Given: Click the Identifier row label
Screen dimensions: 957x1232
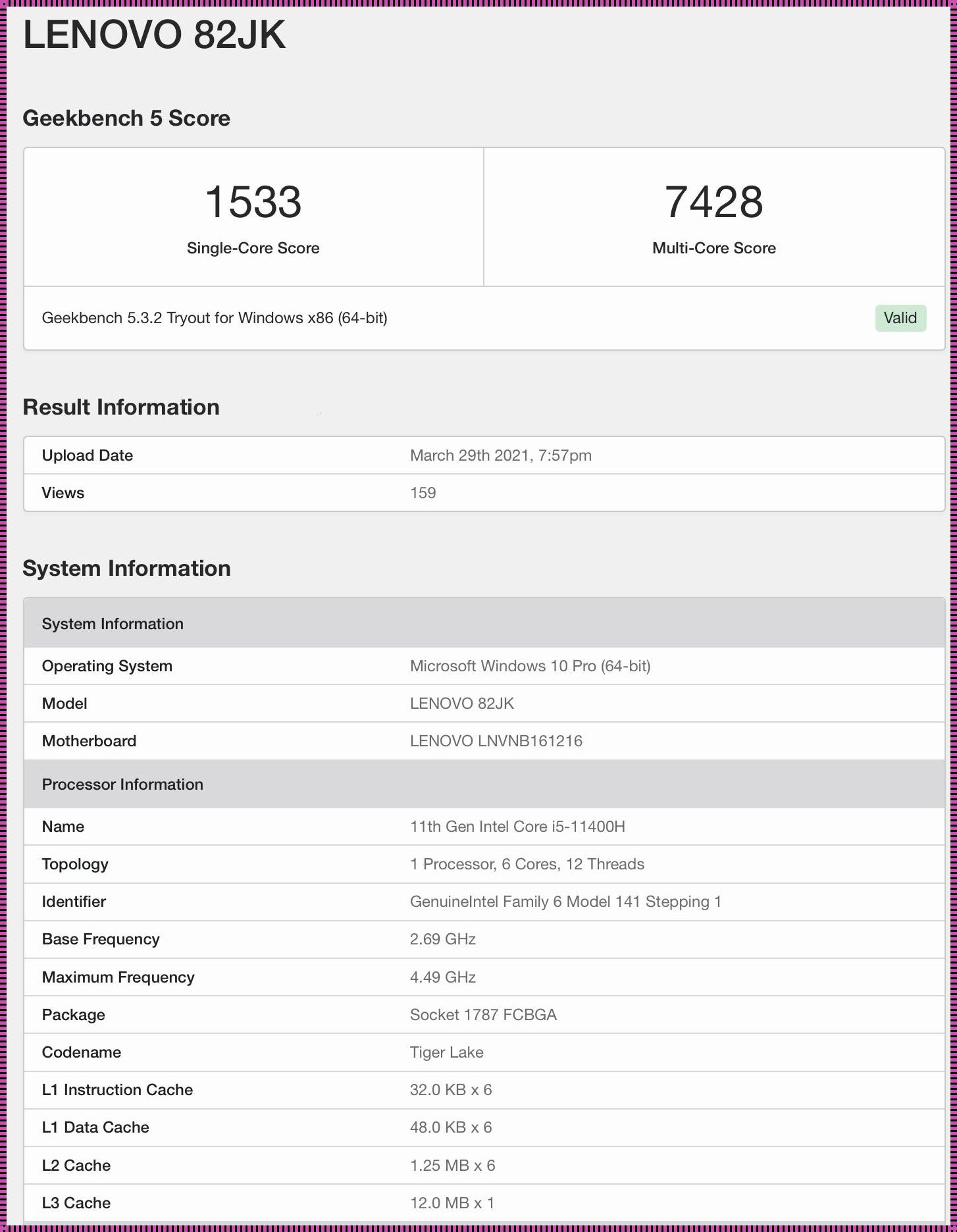Looking at the screenshot, I should click(74, 902).
